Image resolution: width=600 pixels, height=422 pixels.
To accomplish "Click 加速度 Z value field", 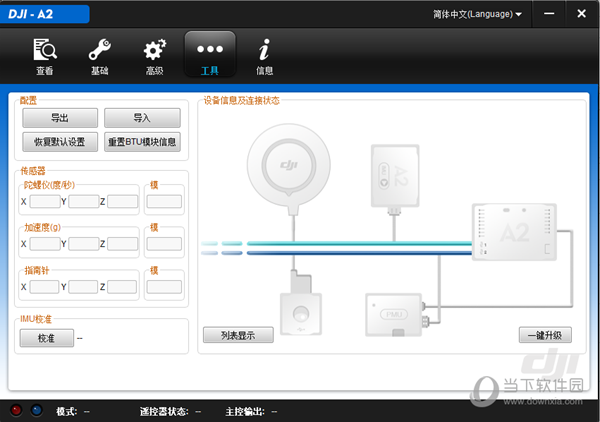I will (x=122, y=244).
